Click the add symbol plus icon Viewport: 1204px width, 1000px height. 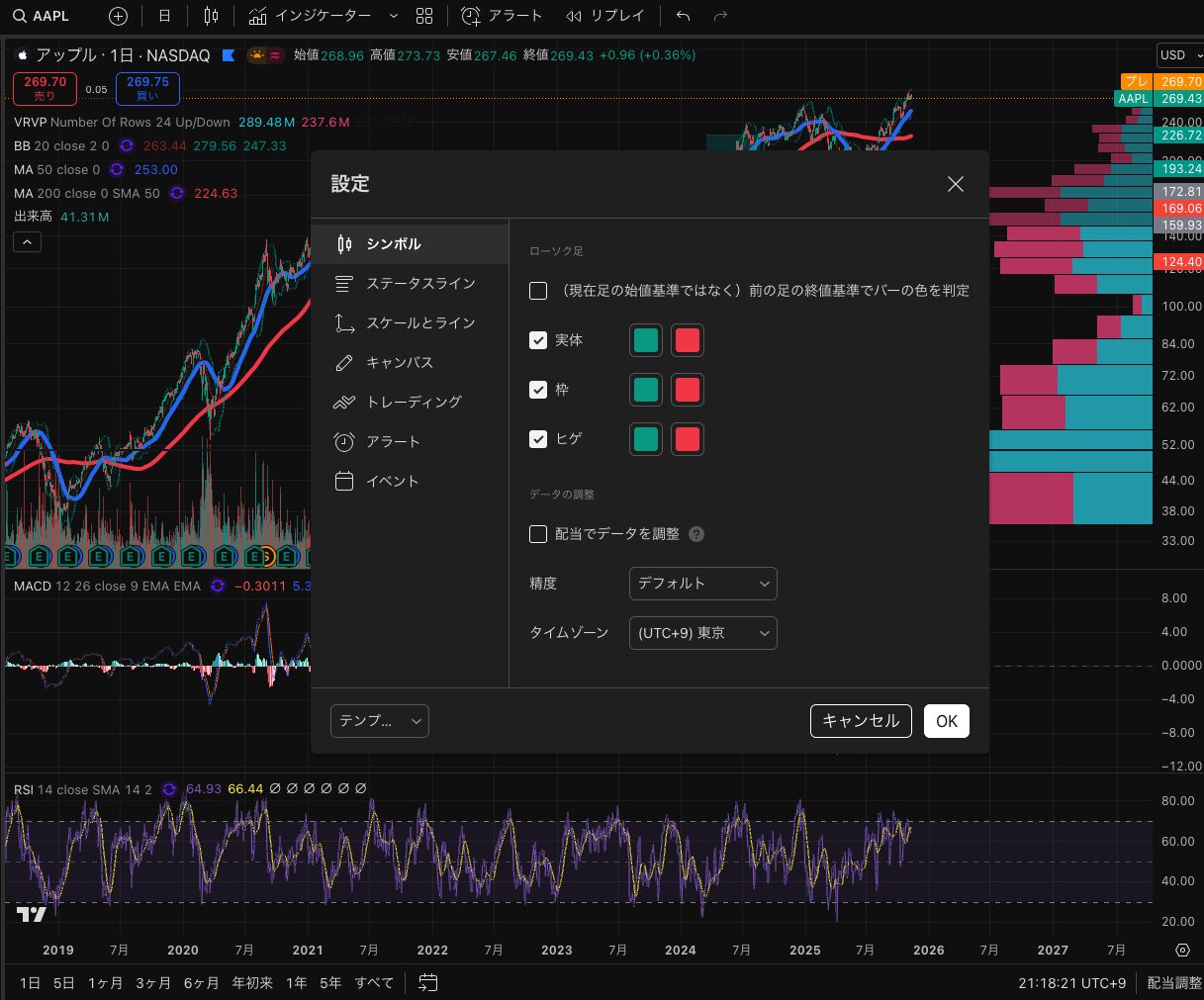(118, 16)
